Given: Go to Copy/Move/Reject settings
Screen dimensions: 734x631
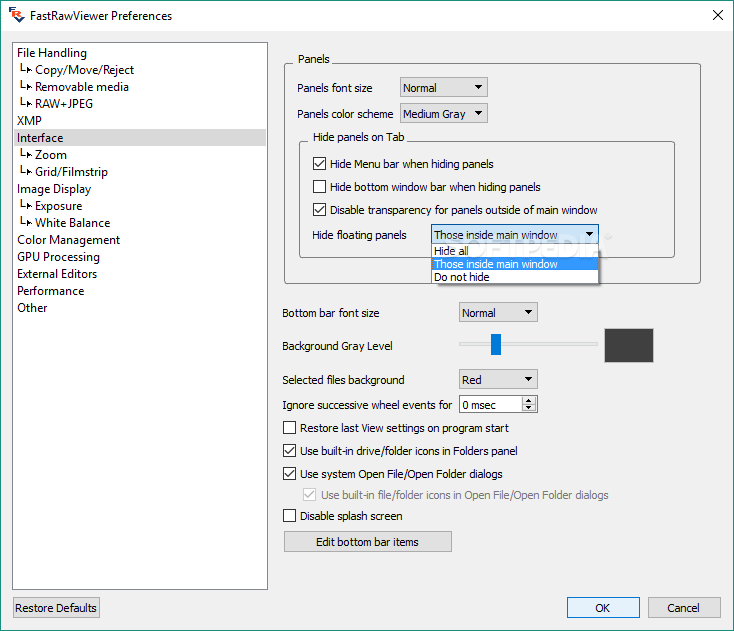Looking at the screenshot, I should point(140,70).
